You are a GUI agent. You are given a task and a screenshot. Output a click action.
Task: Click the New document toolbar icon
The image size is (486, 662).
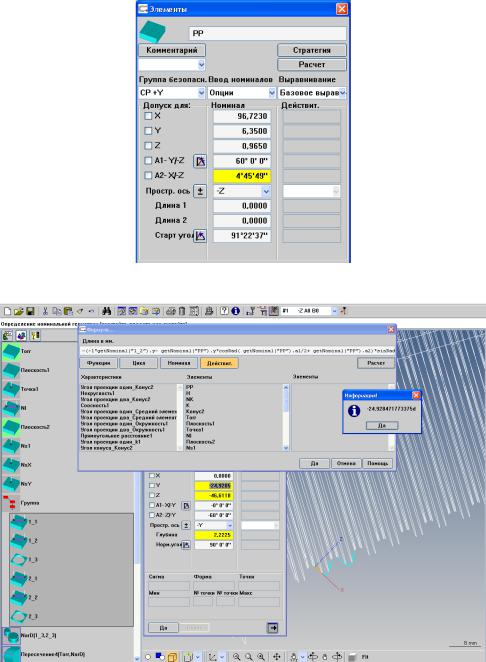(x=7, y=311)
